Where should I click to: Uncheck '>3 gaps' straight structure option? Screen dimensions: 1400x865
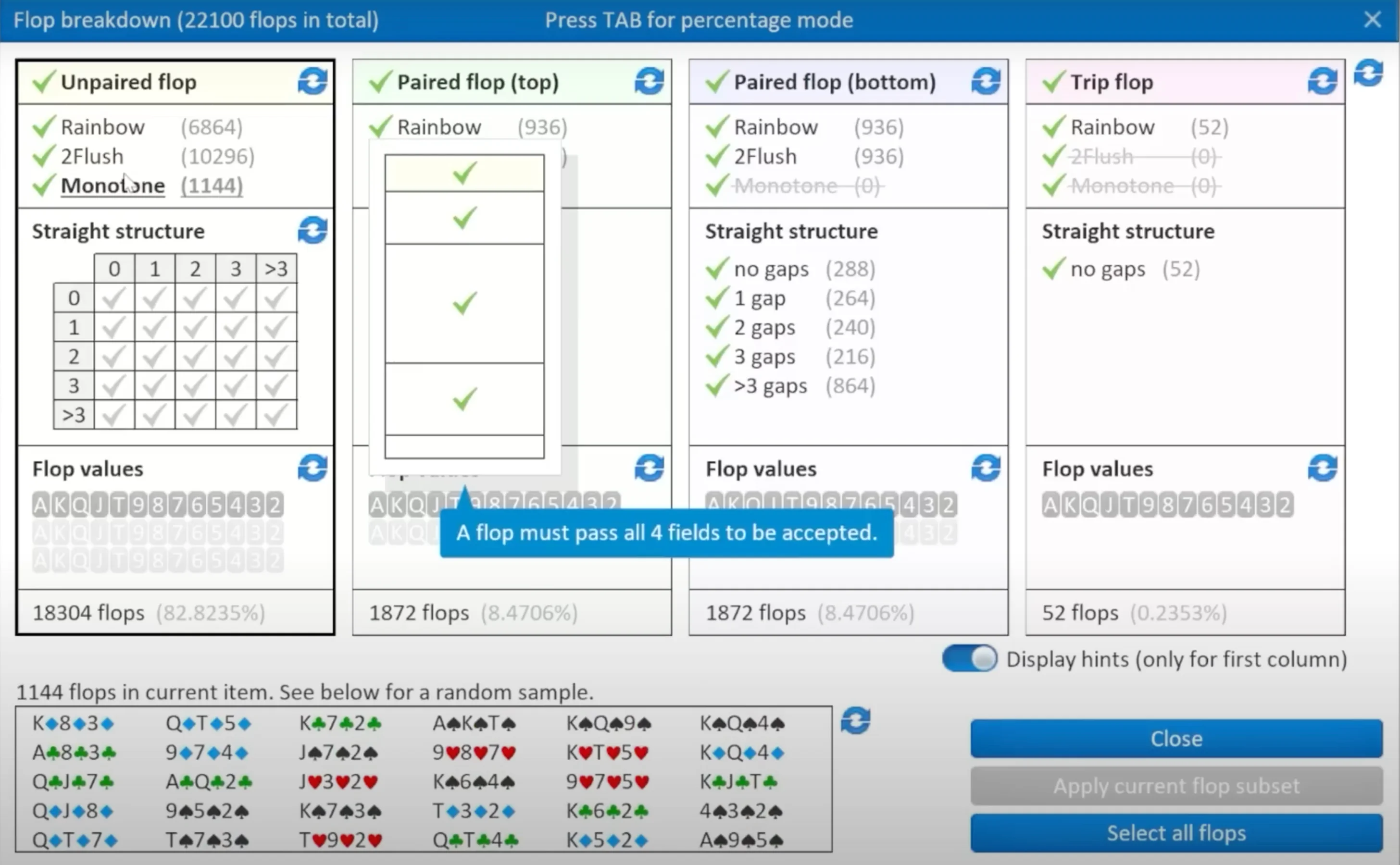click(x=717, y=386)
